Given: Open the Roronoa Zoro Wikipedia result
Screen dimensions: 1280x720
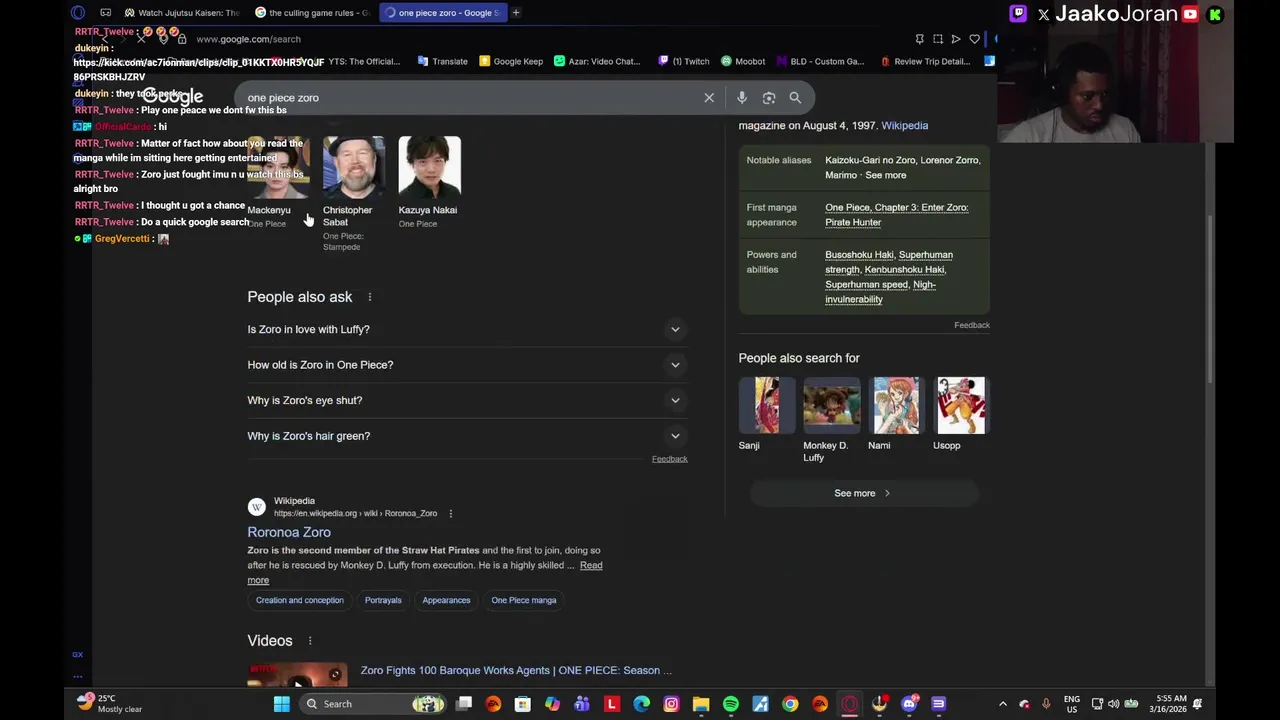Looking at the screenshot, I should [289, 532].
